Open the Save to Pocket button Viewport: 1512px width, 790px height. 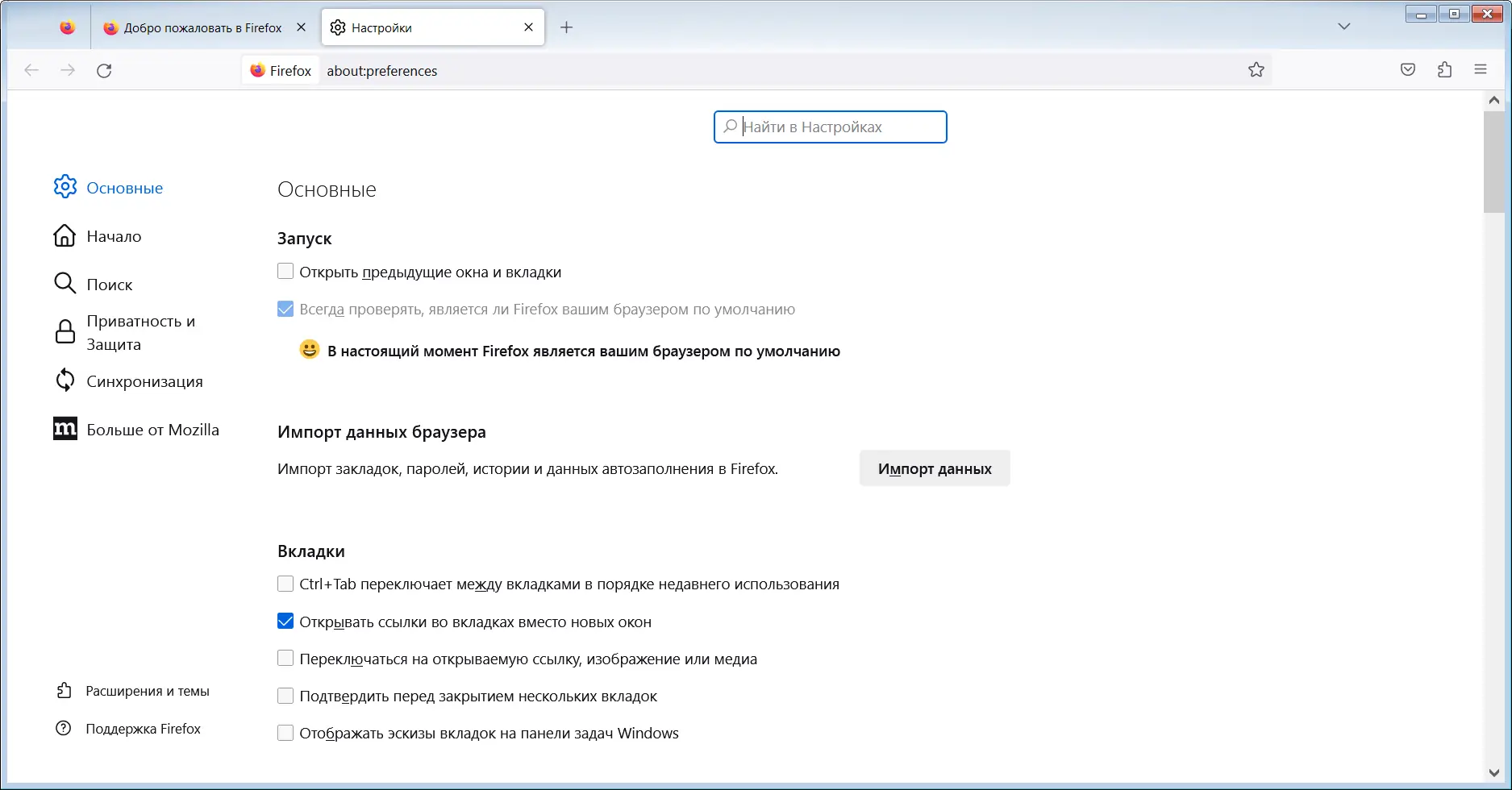click(x=1408, y=70)
